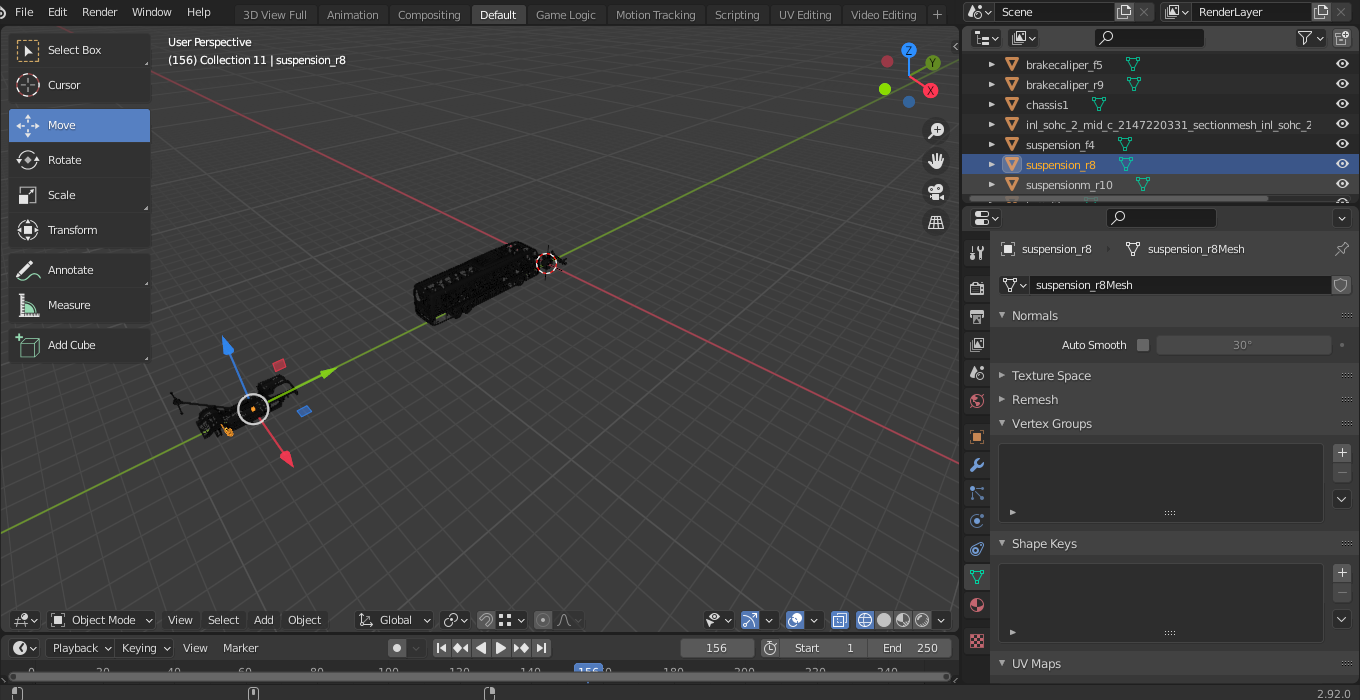Viewport: 1360px width, 700px height.
Task: Open the viewport Add menu
Action: (x=264, y=620)
